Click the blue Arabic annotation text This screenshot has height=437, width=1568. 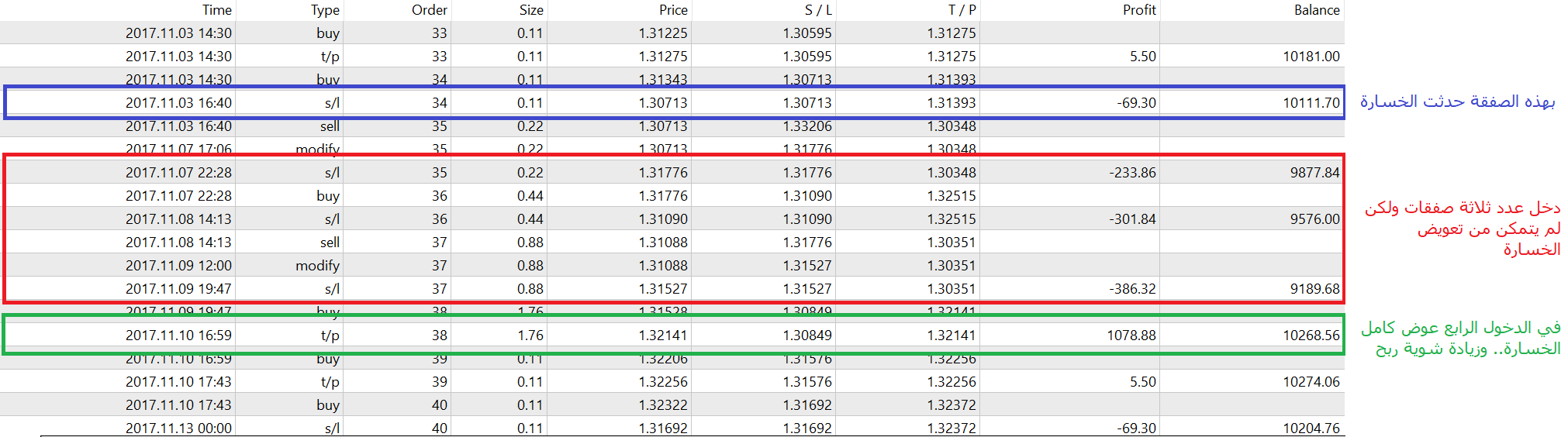click(x=1457, y=102)
